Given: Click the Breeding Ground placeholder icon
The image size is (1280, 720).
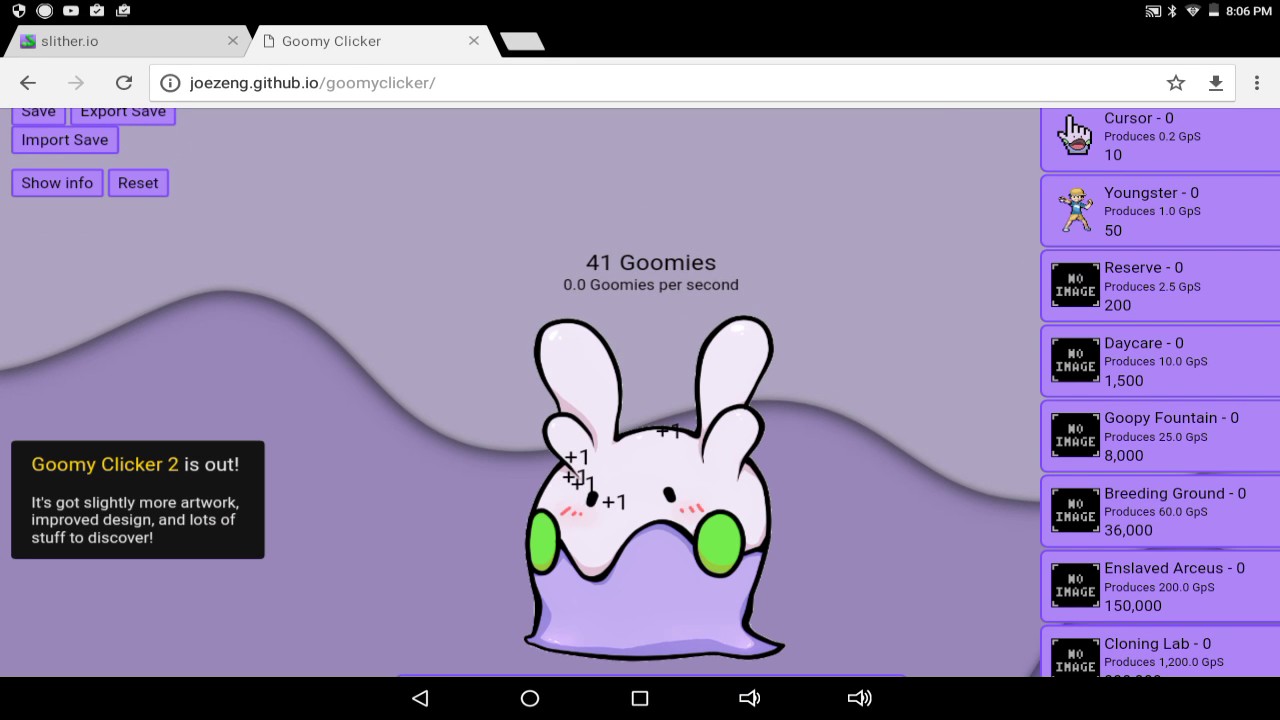Looking at the screenshot, I should tap(1076, 511).
